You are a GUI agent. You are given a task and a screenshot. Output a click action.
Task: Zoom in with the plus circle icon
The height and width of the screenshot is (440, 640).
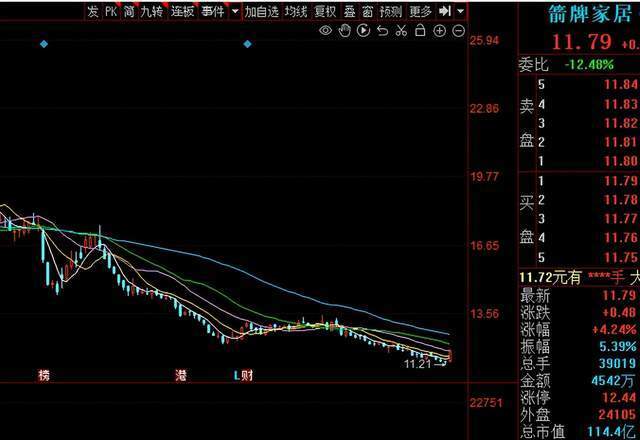pyautogui.click(x=439, y=31)
